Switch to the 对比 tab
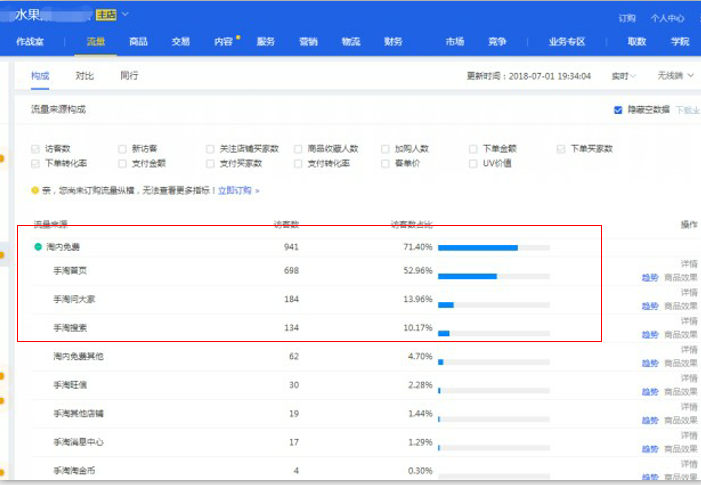The image size is (701, 485). 85,76
